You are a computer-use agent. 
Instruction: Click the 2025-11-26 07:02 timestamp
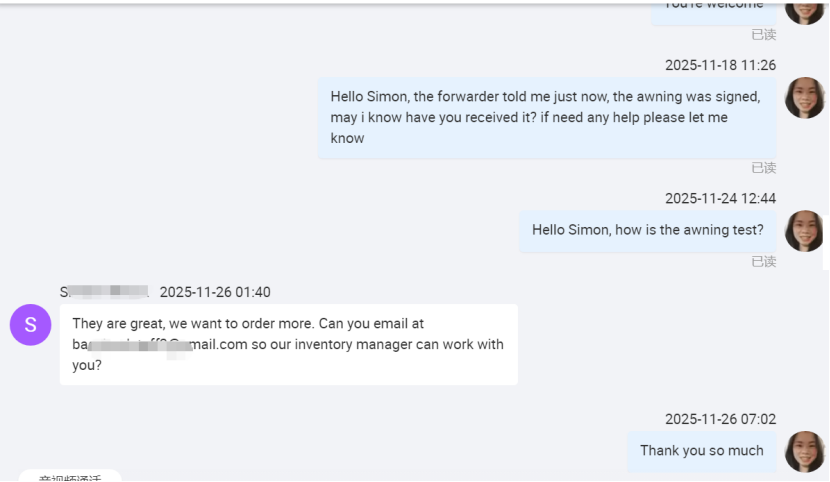tap(720, 419)
